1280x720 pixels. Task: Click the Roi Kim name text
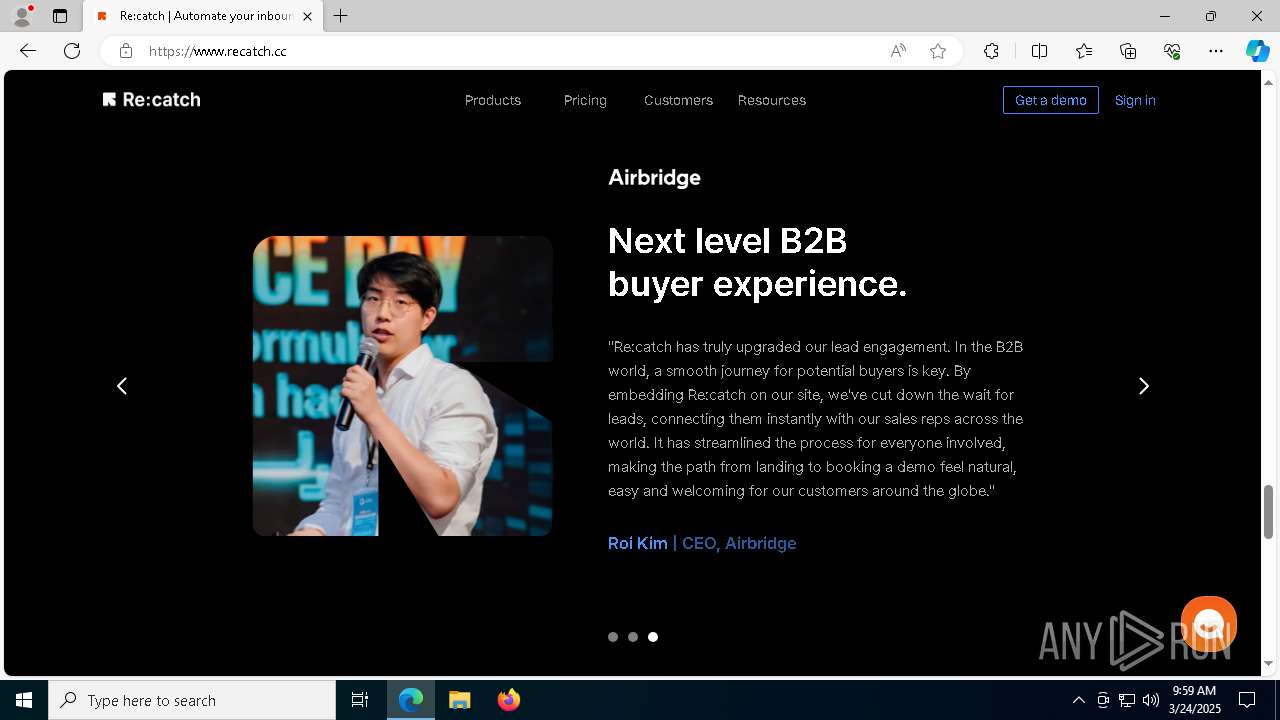[x=638, y=543]
